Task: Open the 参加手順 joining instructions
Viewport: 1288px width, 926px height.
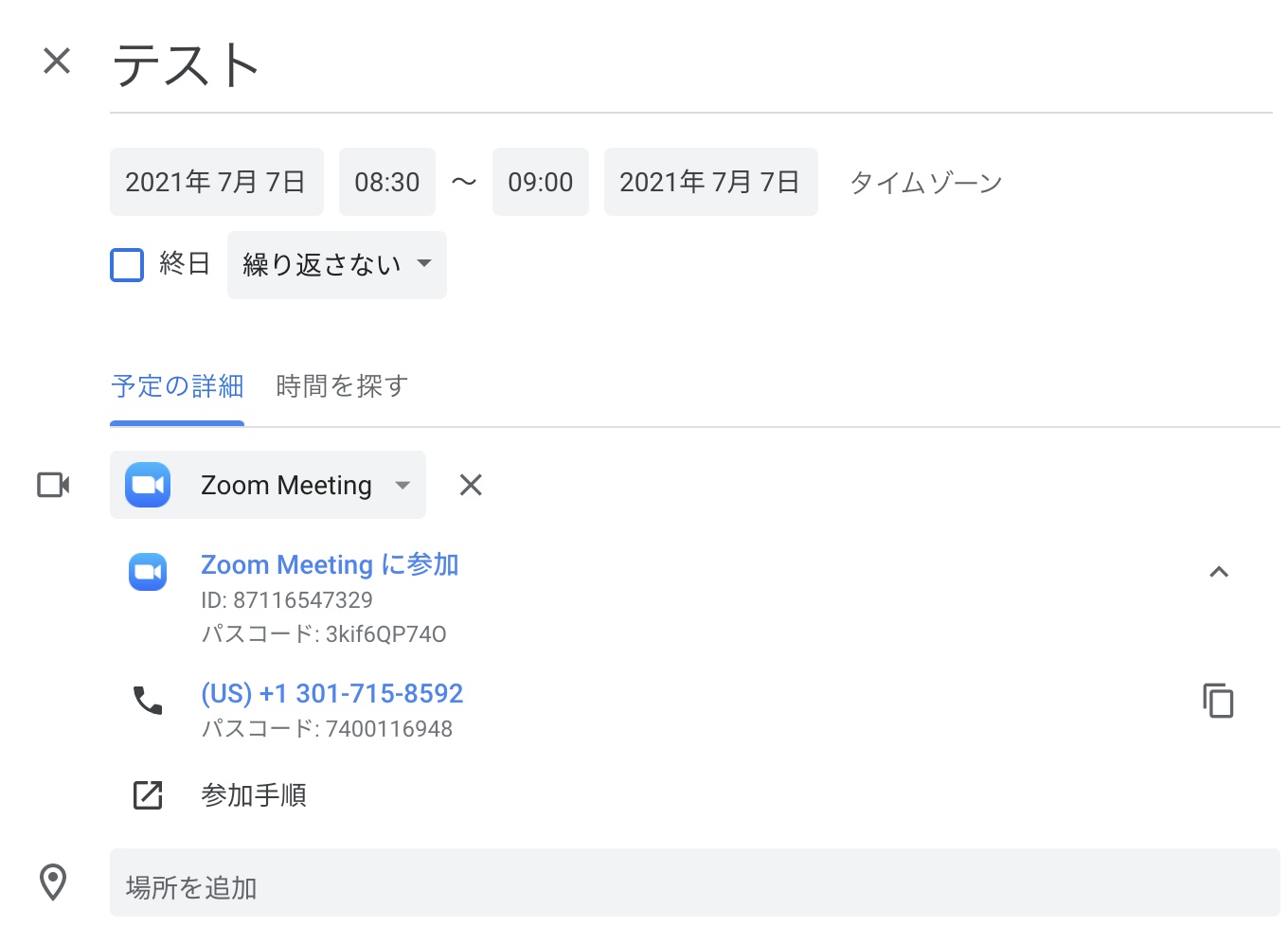Action: coord(254,795)
